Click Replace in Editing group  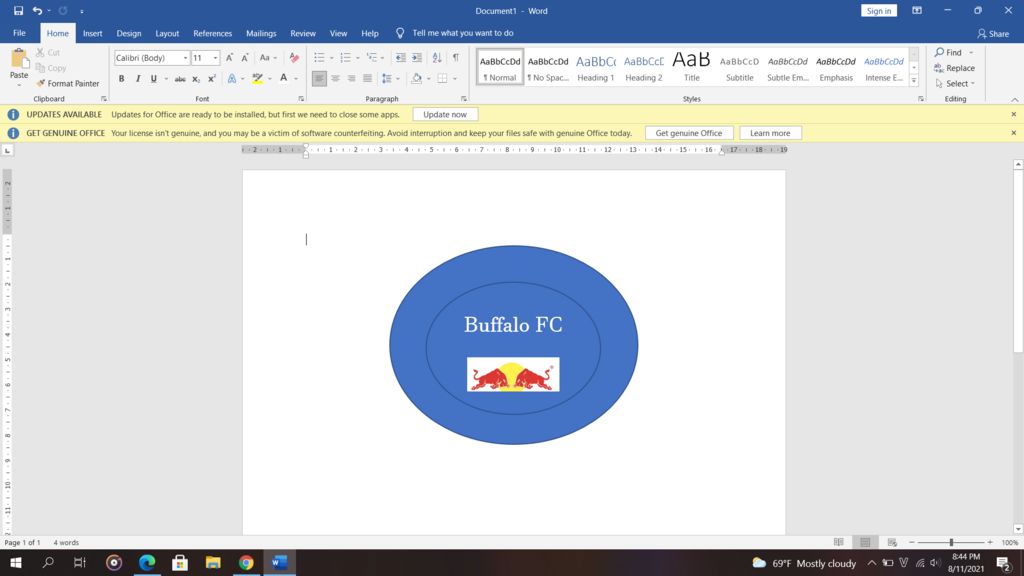pos(955,68)
